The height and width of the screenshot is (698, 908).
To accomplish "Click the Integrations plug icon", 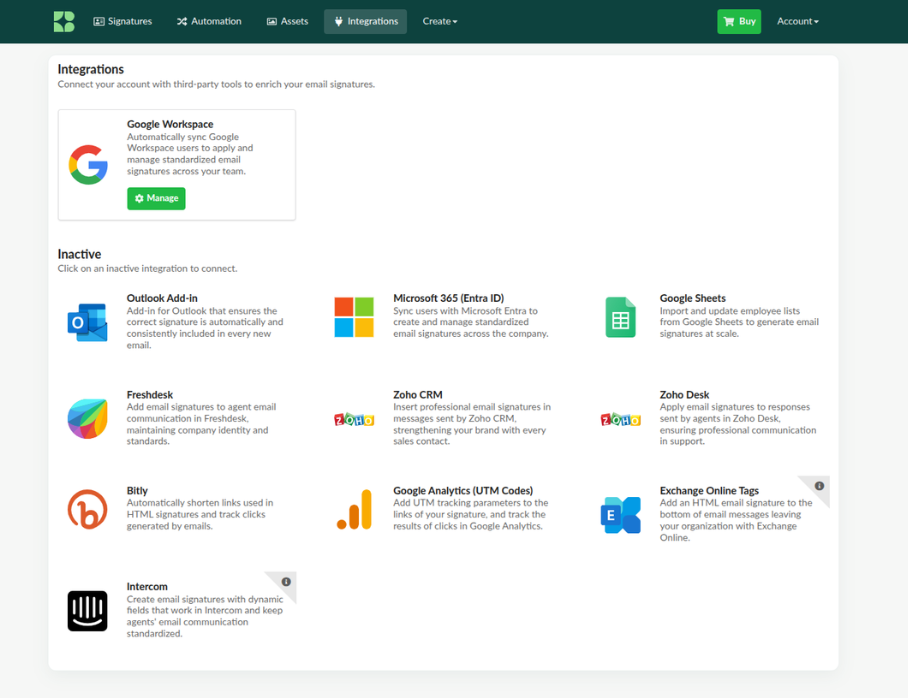I will coord(339,21).
